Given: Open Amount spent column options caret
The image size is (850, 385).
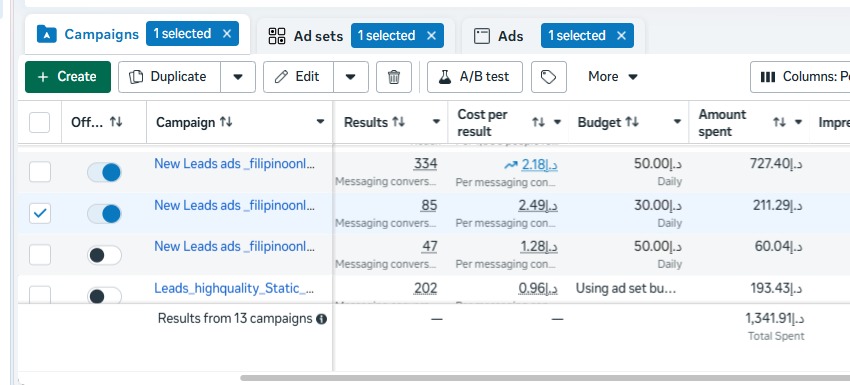Looking at the screenshot, I should (x=798, y=123).
